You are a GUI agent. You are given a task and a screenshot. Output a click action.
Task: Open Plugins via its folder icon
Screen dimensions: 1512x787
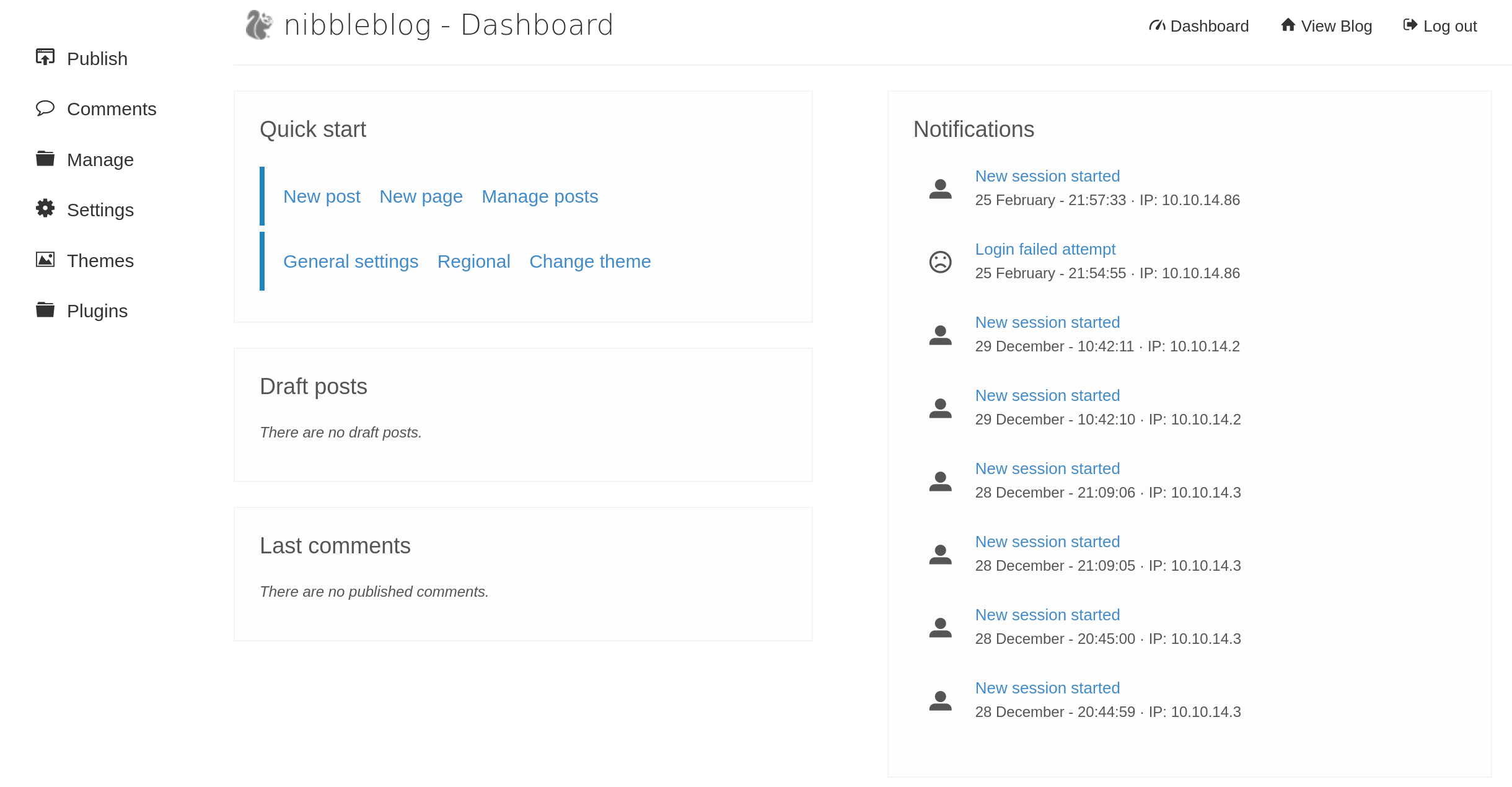tap(45, 309)
